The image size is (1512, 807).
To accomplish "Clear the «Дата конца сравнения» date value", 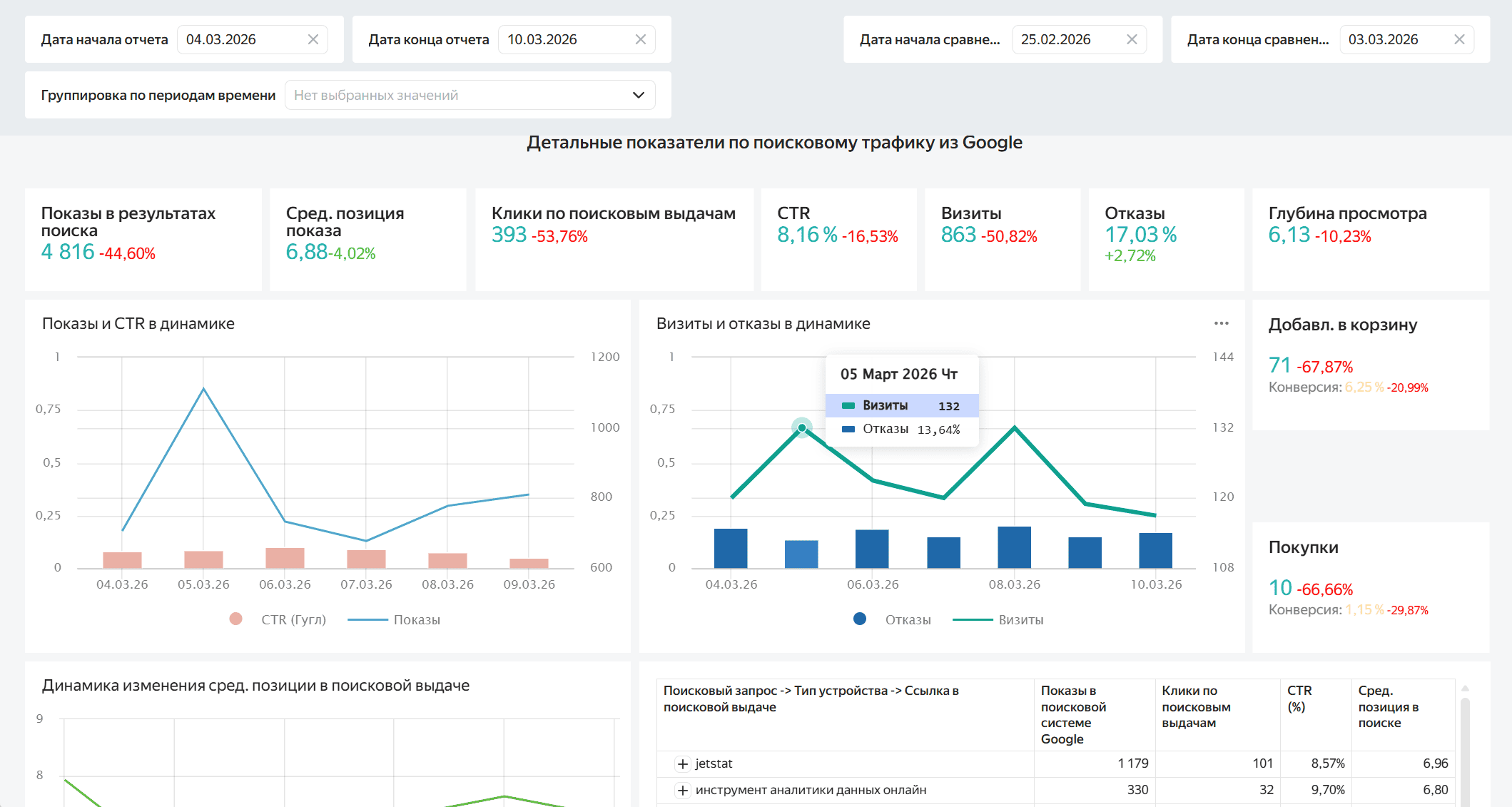I will tap(1458, 39).
